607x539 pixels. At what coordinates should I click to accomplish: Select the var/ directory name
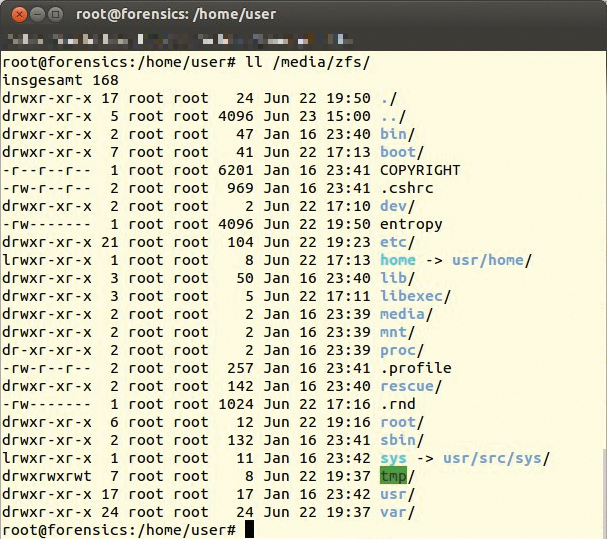(397, 512)
